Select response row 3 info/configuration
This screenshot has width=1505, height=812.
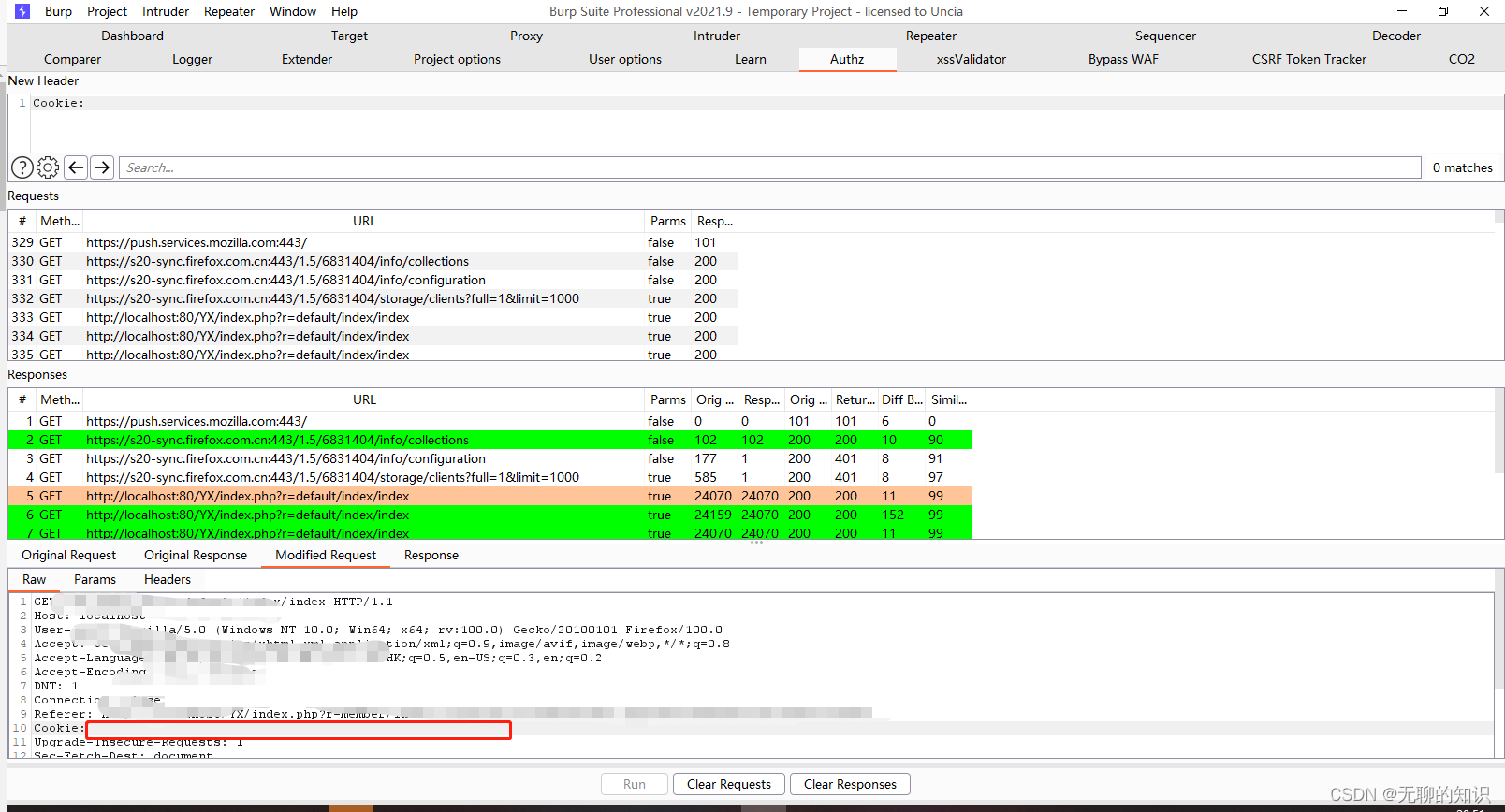(490, 458)
